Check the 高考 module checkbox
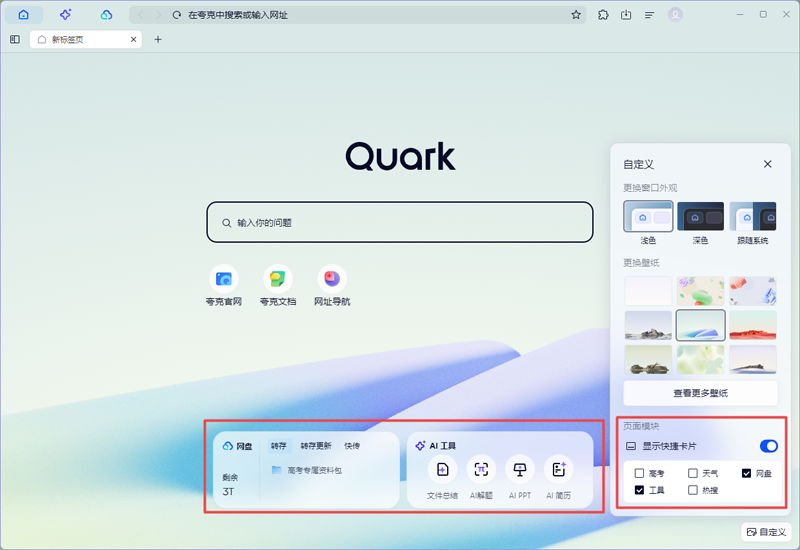 pos(639,473)
